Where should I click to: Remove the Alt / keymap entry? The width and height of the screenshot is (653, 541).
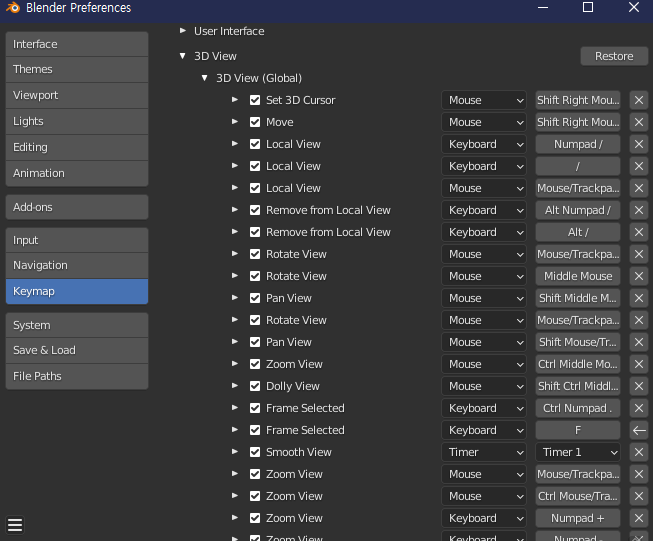tap(638, 232)
